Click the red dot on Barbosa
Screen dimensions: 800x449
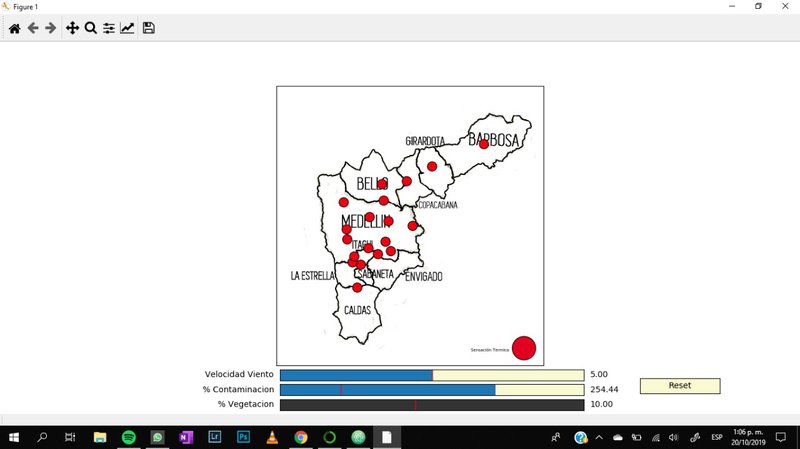click(484, 144)
